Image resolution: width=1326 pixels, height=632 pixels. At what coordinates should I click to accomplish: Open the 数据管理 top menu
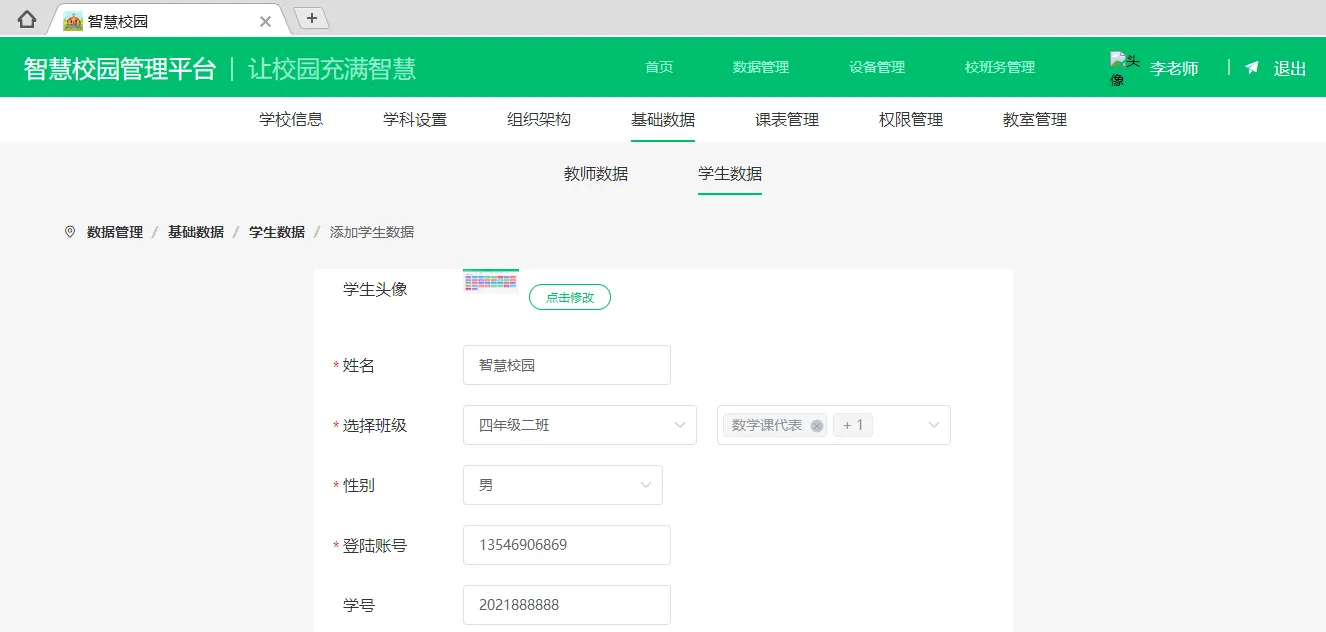[x=761, y=67]
